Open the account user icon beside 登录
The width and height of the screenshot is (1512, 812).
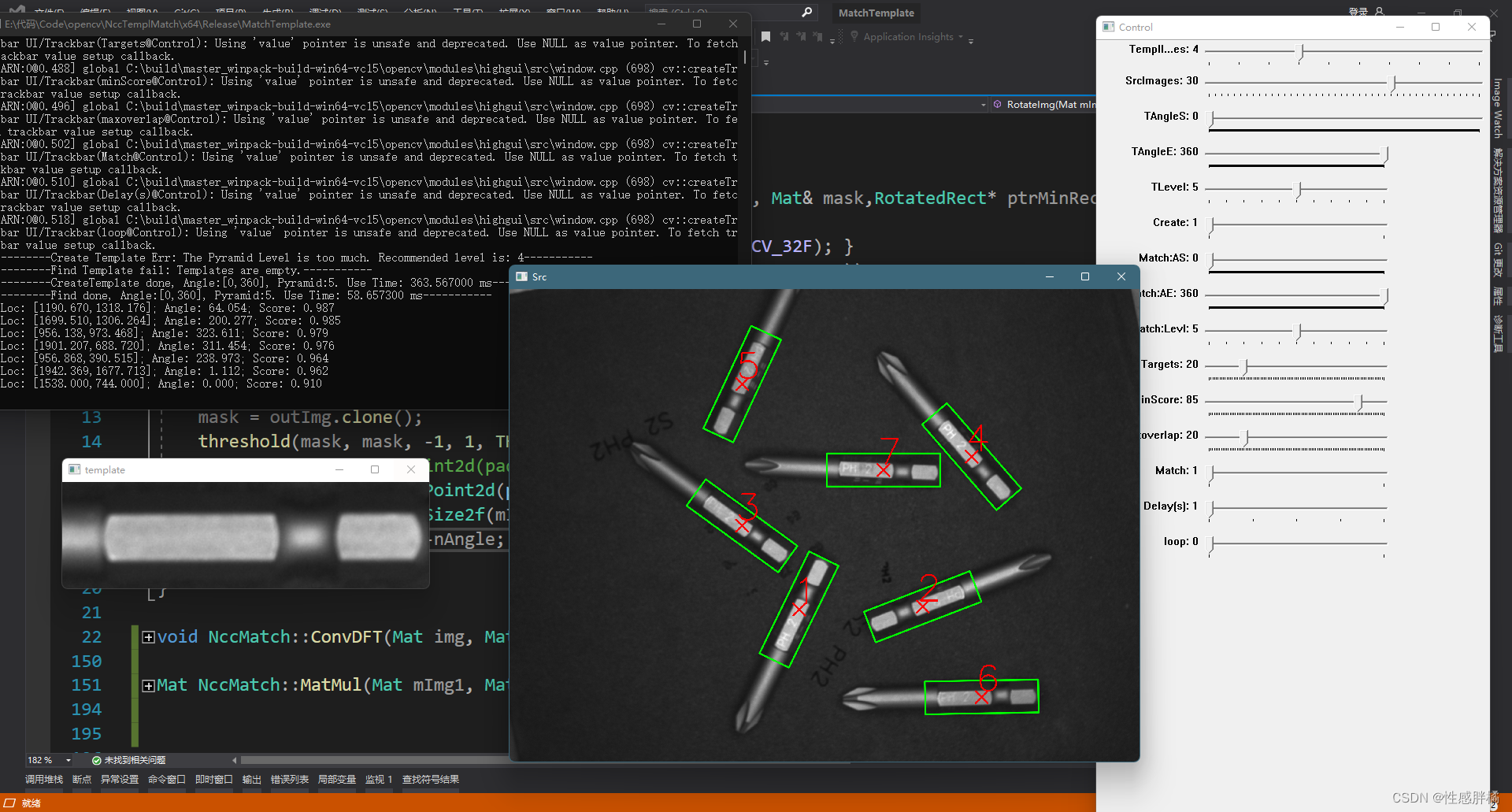[x=1379, y=12]
